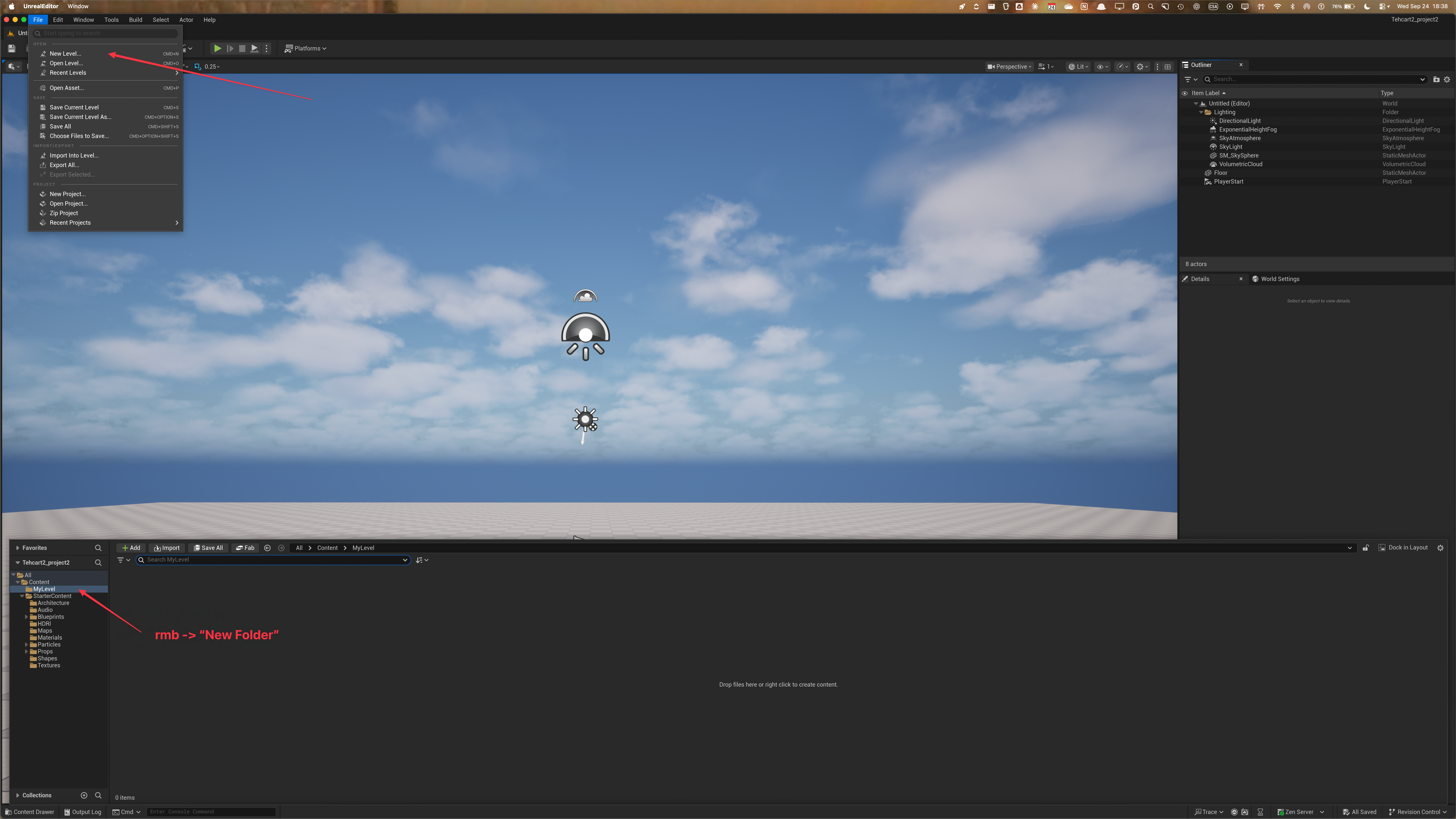Click the Stop simulation square button
Image resolution: width=1456 pixels, height=819 pixels.
point(242,49)
